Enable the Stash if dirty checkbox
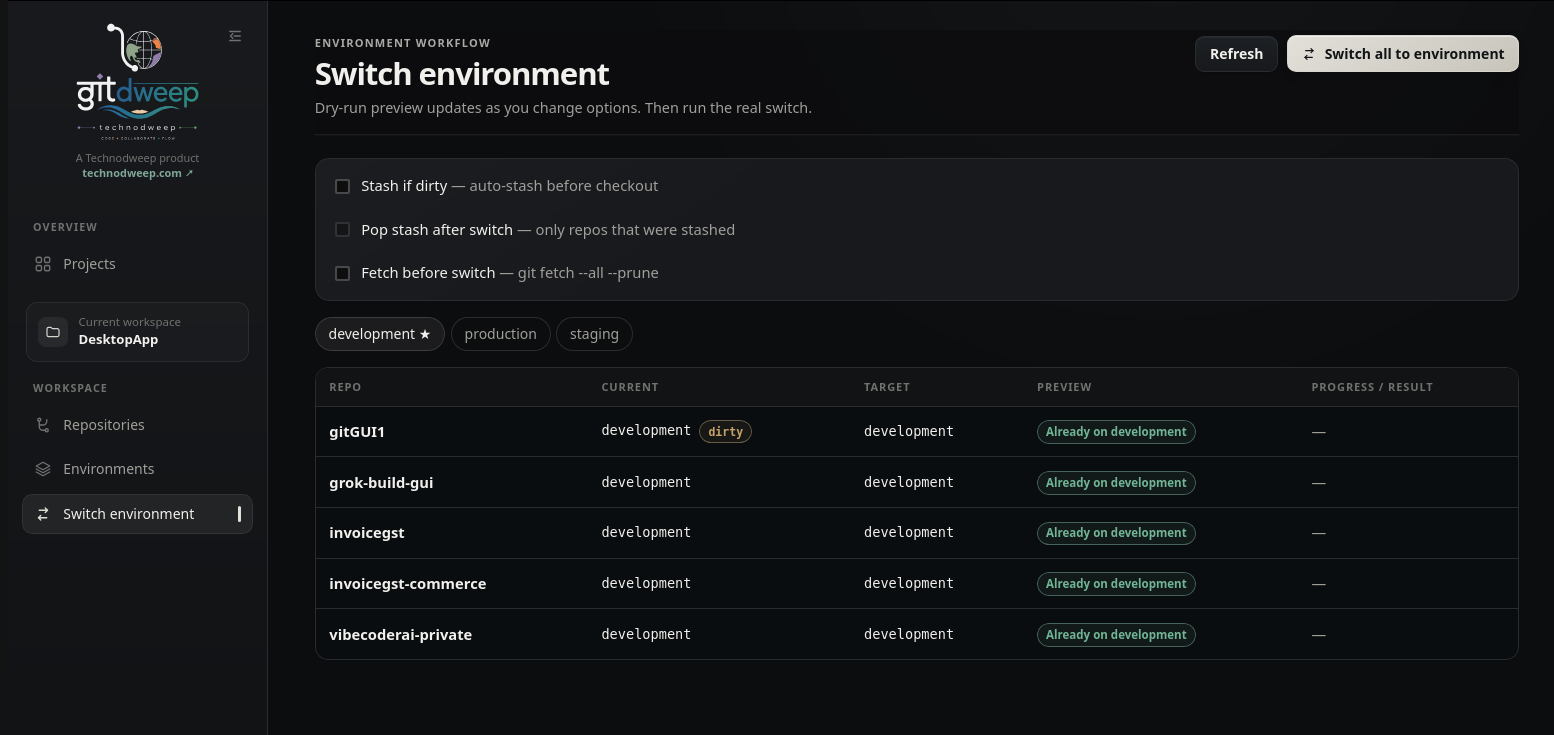 pyautogui.click(x=342, y=186)
